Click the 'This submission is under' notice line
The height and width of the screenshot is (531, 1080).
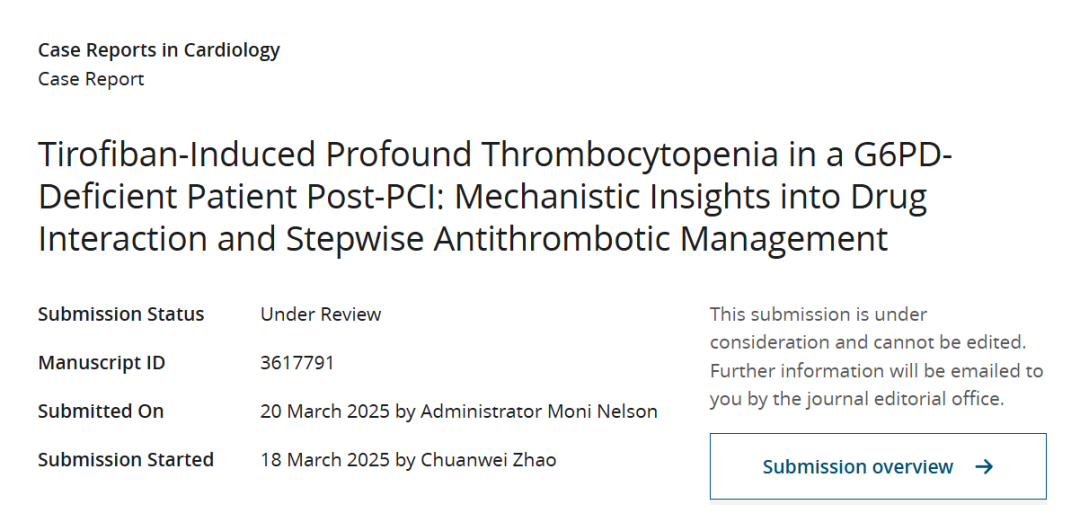[x=819, y=314]
